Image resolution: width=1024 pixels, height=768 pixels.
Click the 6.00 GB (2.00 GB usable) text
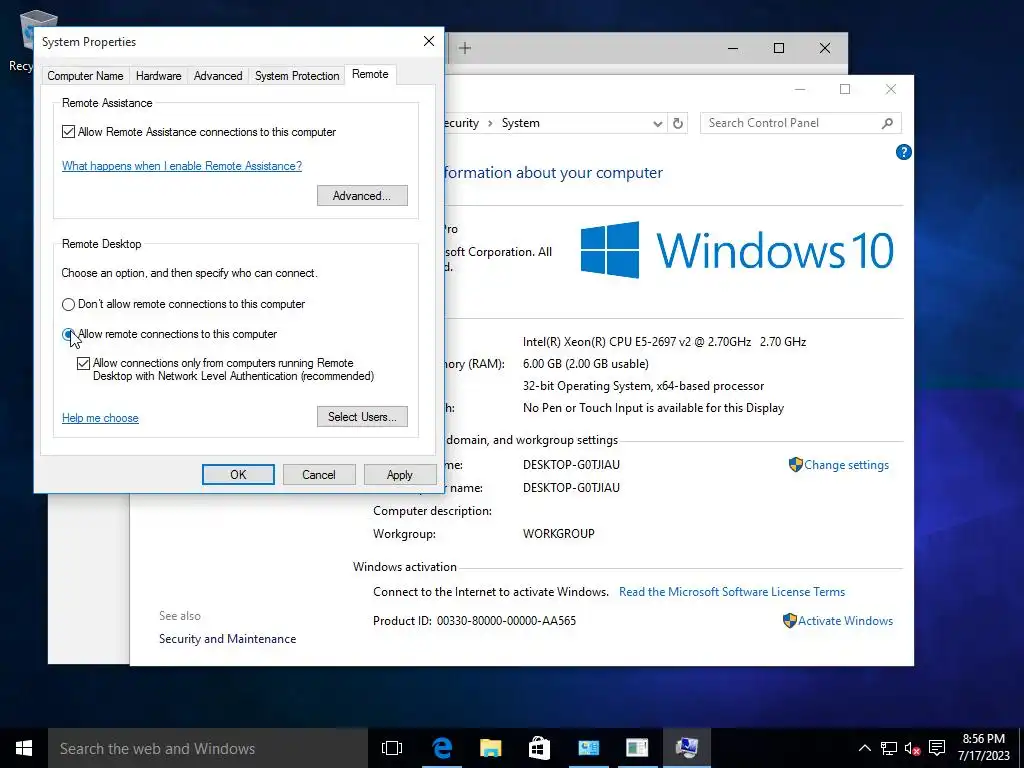[x=585, y=364]
